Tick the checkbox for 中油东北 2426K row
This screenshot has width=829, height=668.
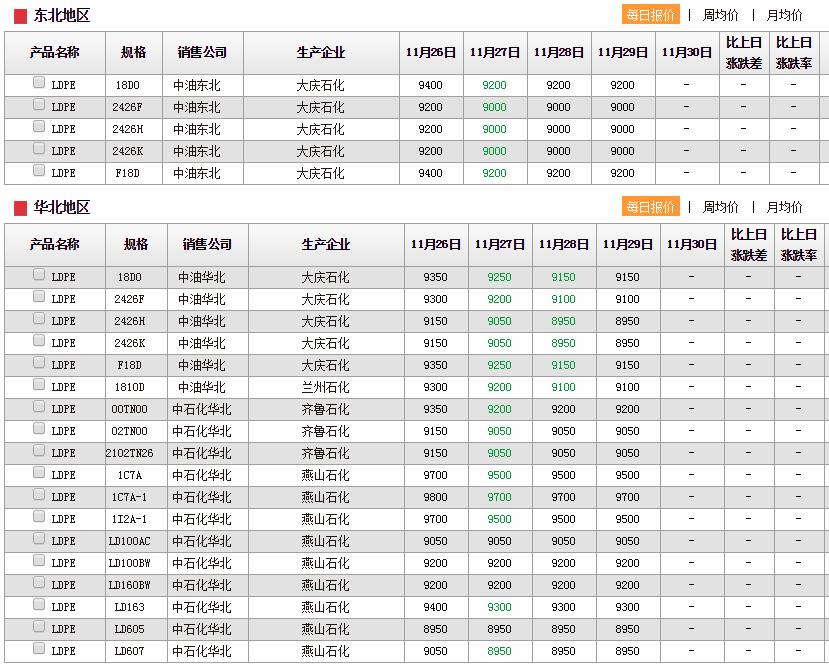(39, 149)
